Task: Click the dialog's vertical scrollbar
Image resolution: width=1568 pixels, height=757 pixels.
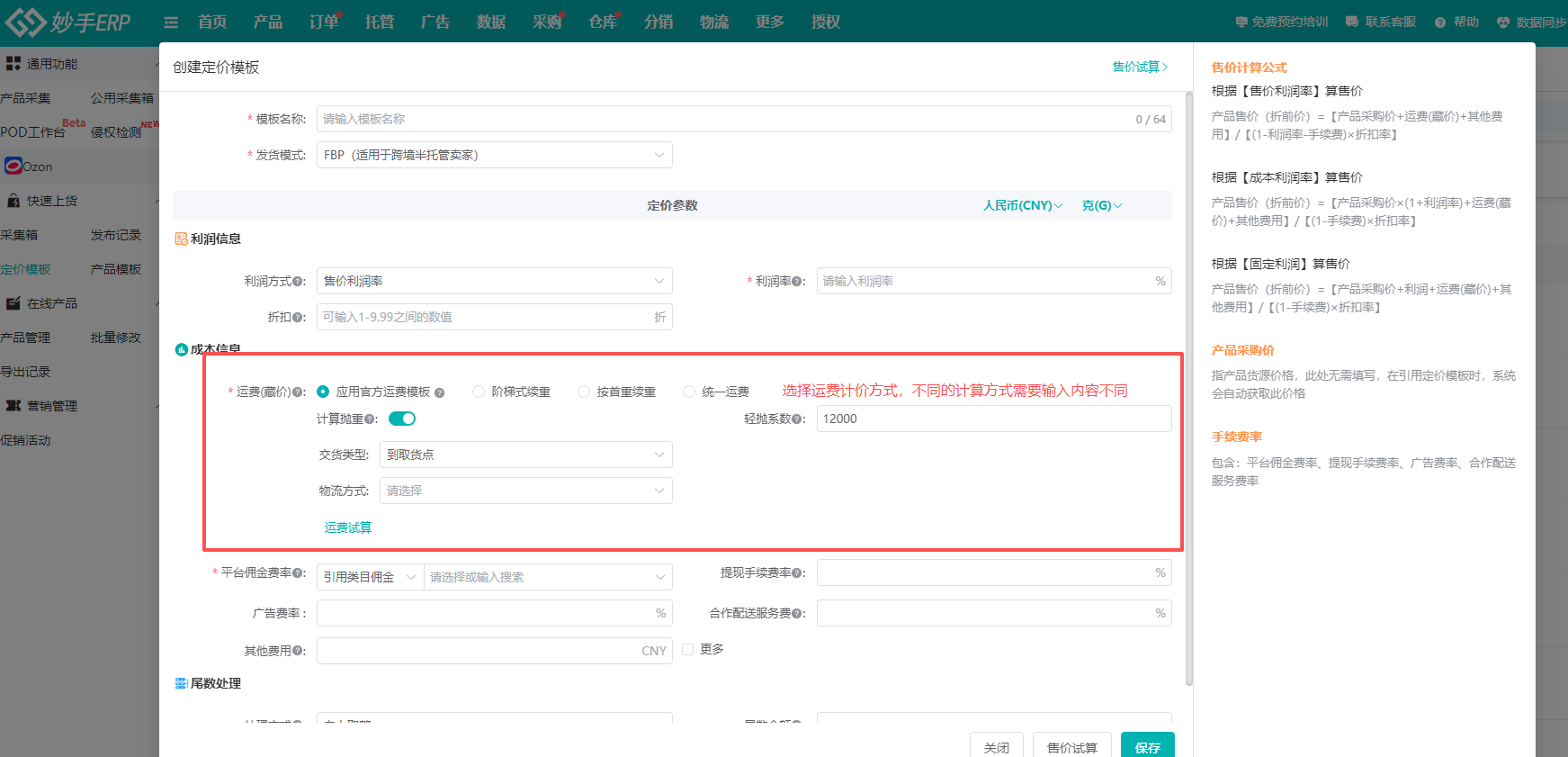Action: pos(1188,360)
